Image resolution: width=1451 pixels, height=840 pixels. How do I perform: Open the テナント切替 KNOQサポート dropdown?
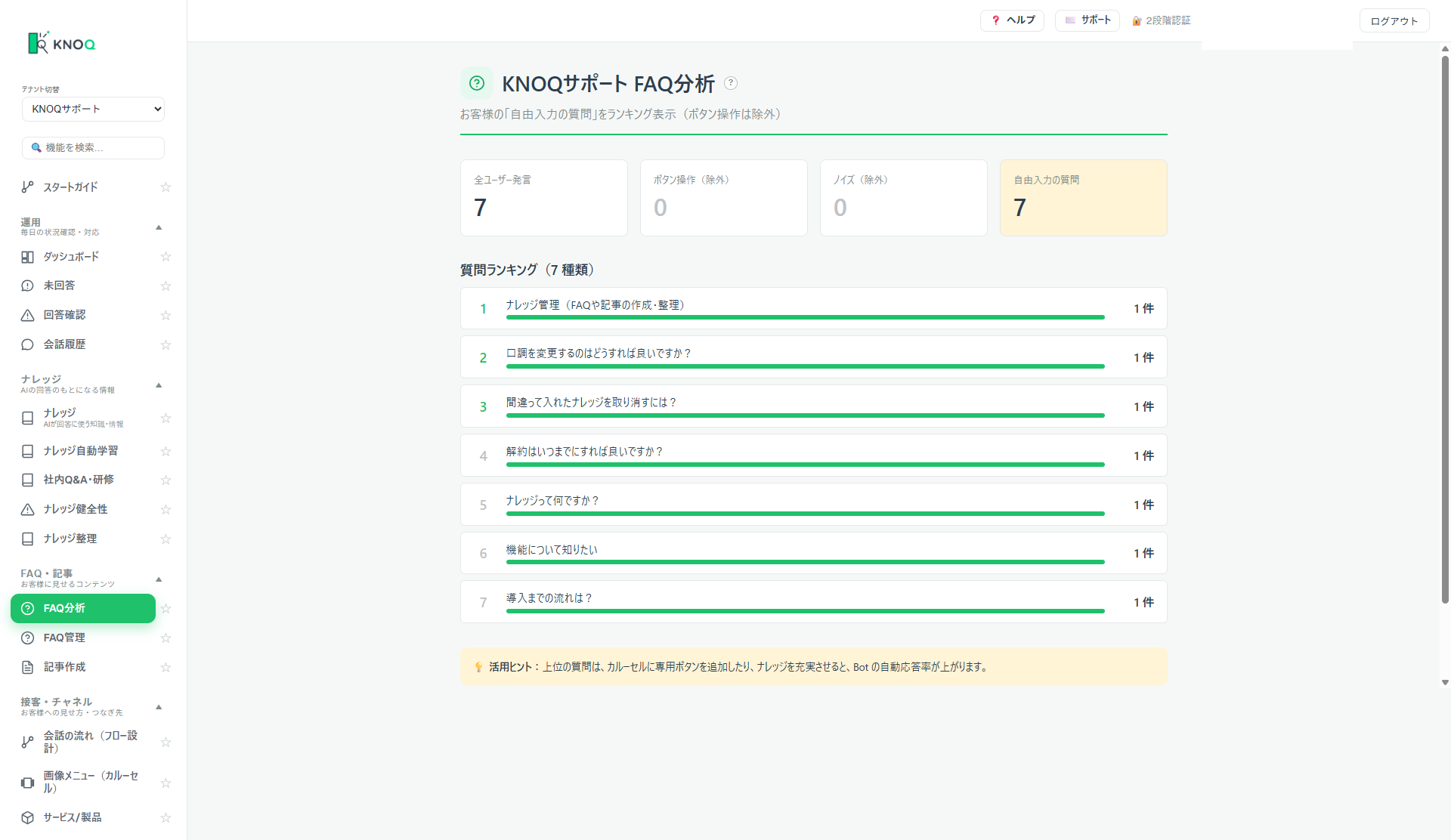click(x=93, y=109)
